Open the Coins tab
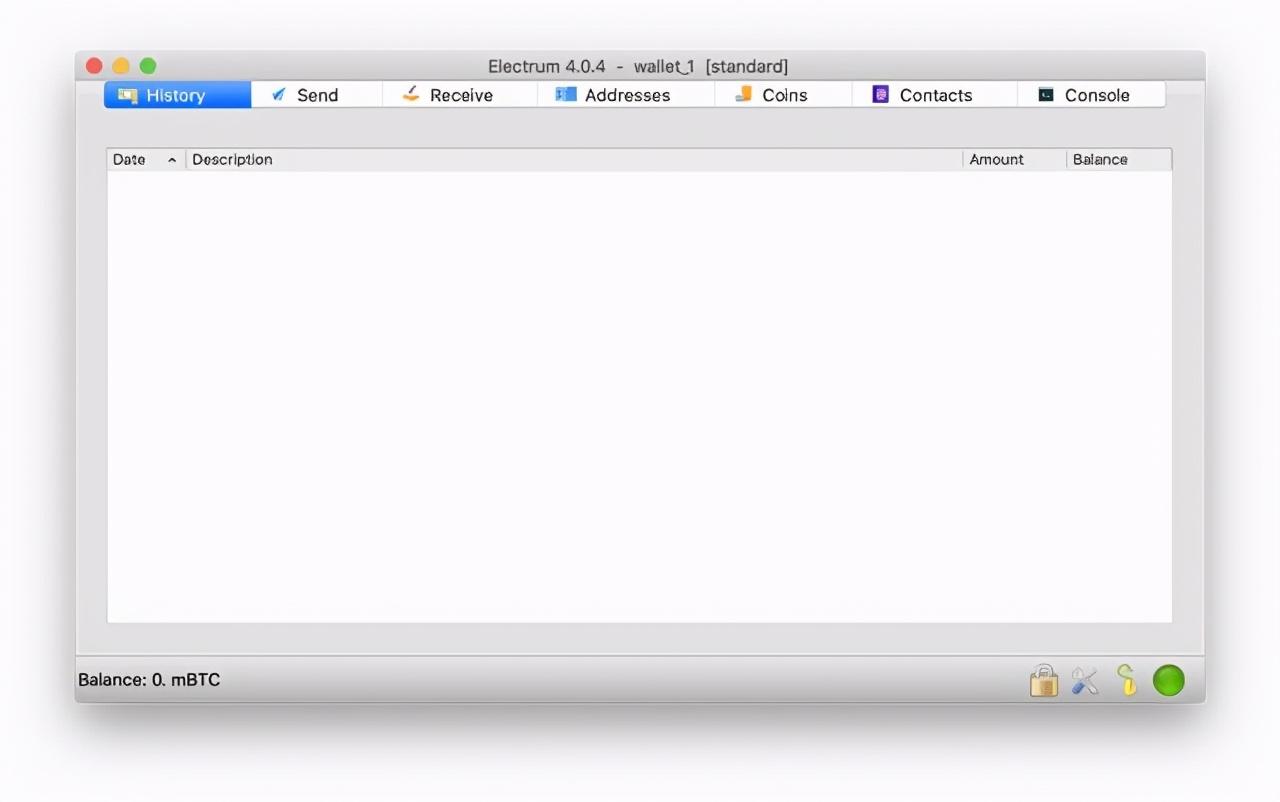 point(783,95)
